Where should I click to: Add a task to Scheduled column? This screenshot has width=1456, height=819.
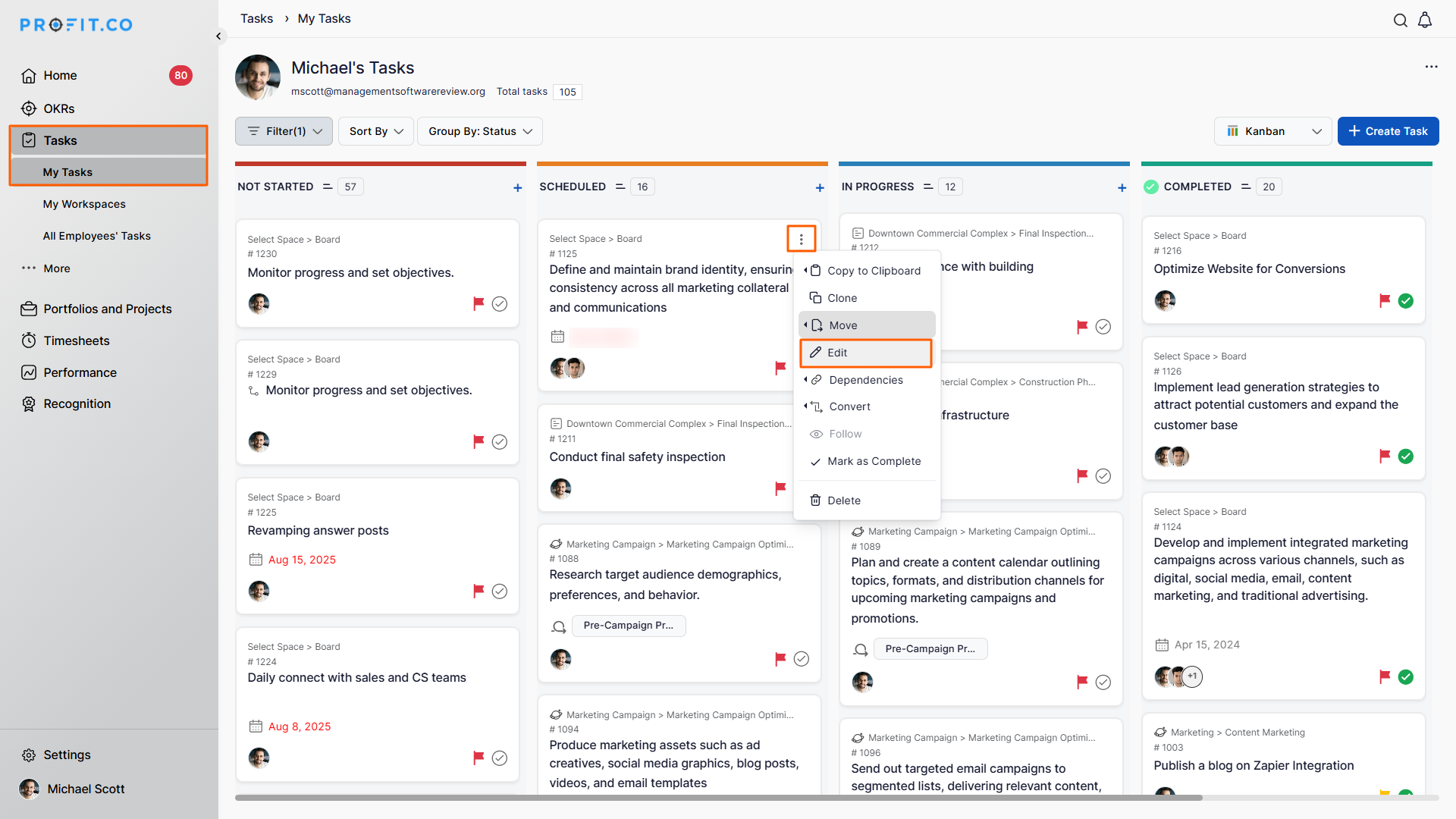[x=820, y=187]
